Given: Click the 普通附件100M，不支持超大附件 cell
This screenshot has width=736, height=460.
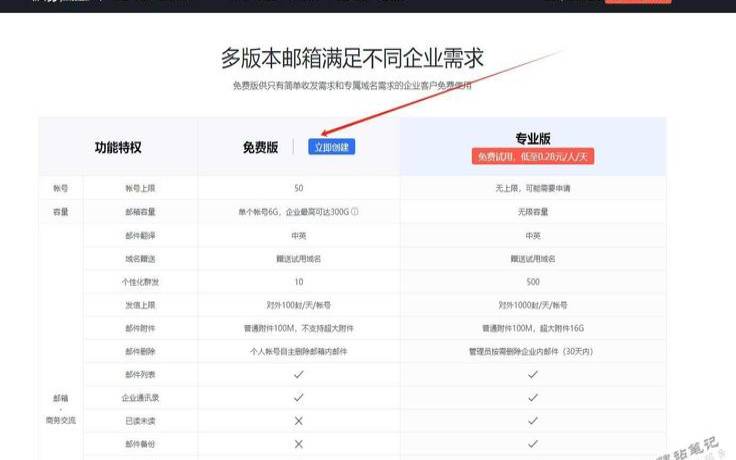Looking at the screenshot, I should point(299,328).
